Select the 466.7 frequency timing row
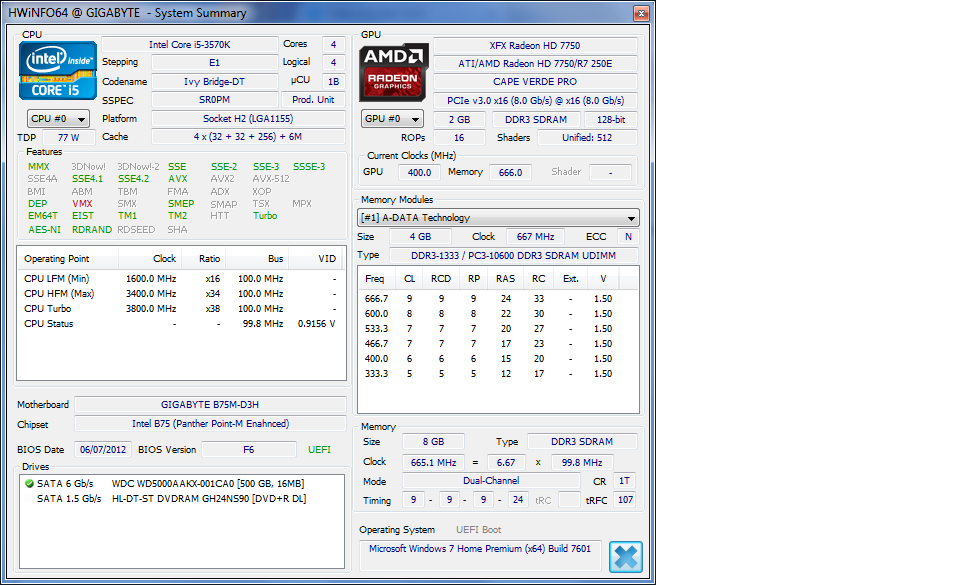This screenshot has height=585, width=960. pyautogui.click(x=498, y=344)
